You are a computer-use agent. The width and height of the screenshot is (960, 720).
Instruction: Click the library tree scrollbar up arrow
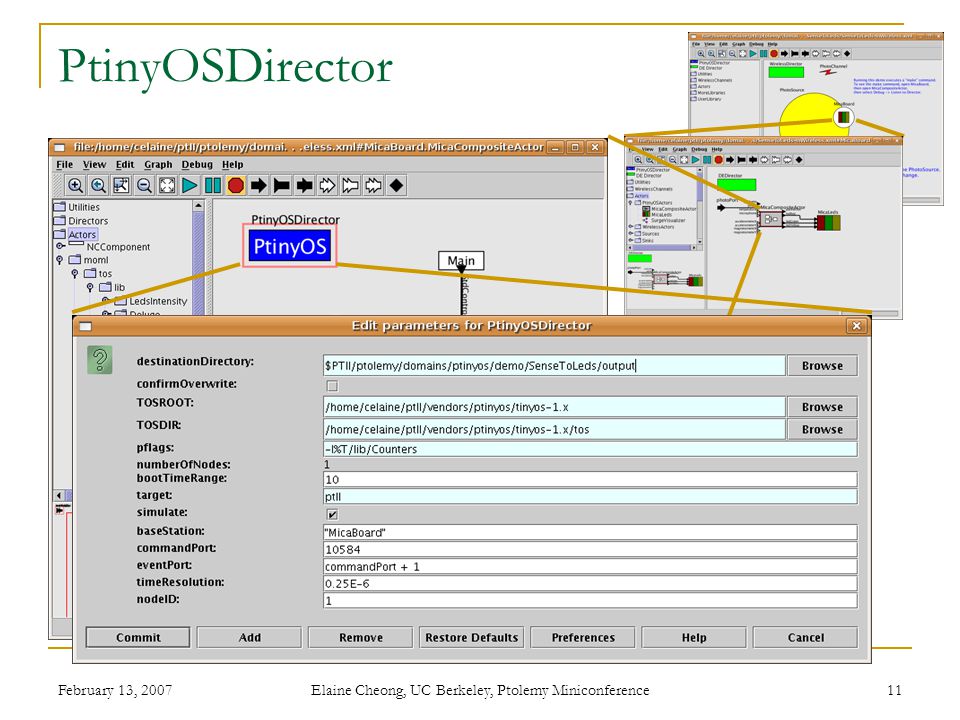point(198,206)
